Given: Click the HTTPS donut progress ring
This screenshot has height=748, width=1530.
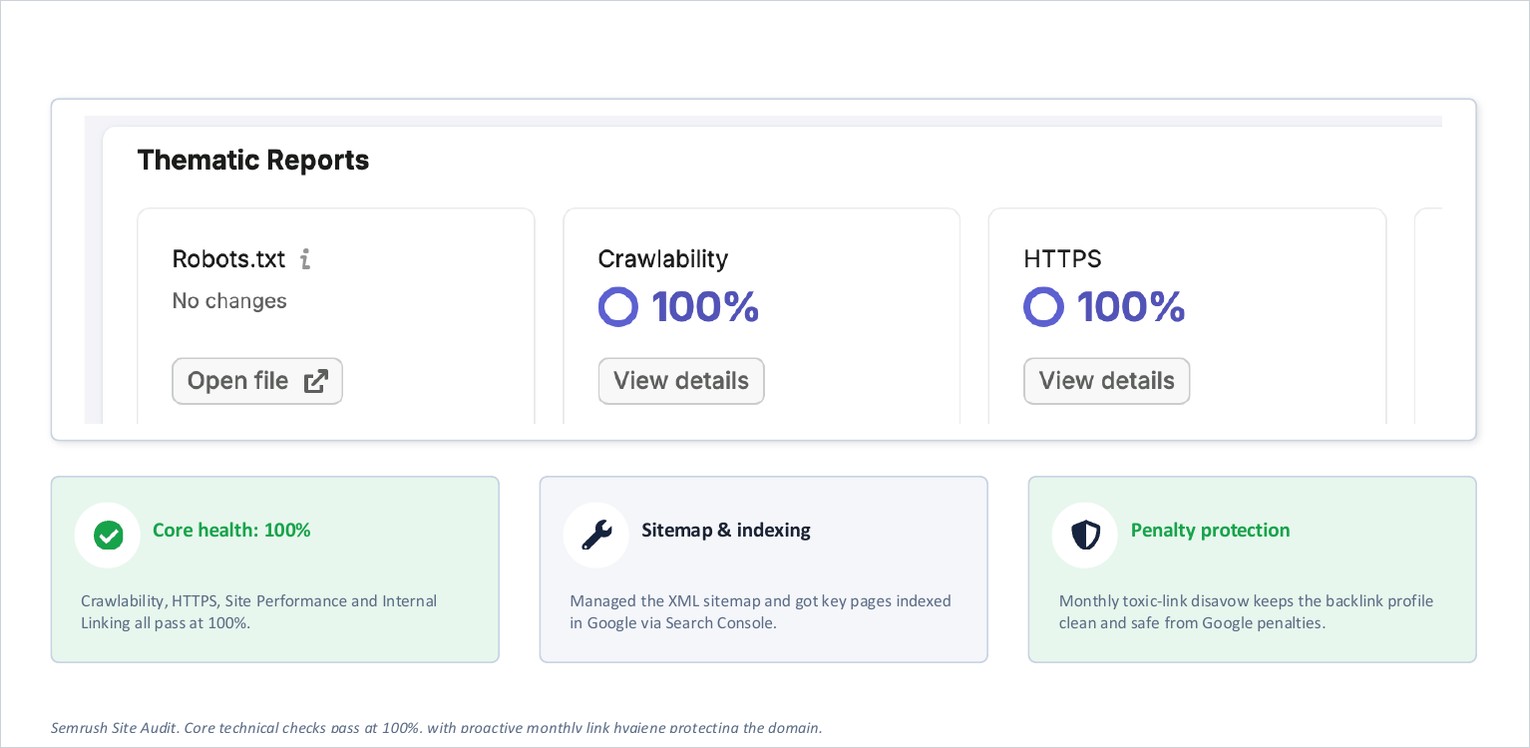Looking at the screenshot, I should point(1043,307).
